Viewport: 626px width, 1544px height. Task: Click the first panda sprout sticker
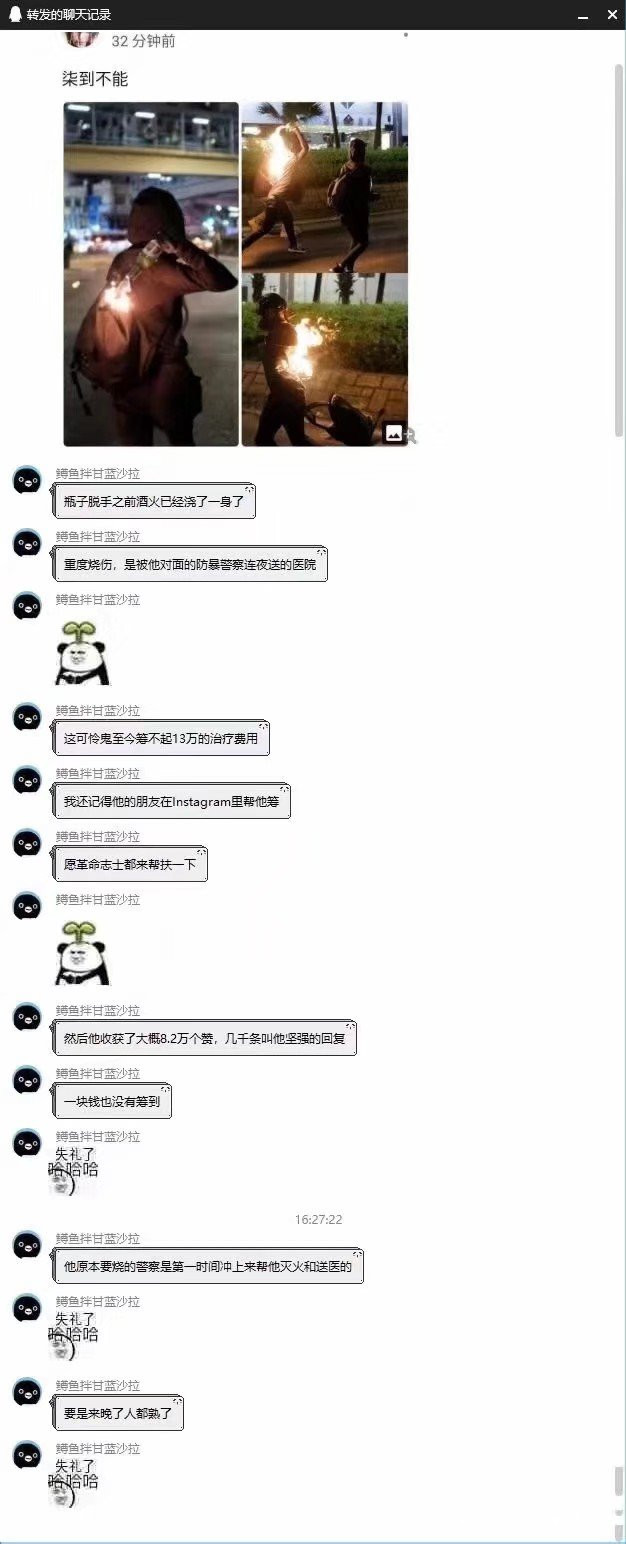tap(81, 652)
